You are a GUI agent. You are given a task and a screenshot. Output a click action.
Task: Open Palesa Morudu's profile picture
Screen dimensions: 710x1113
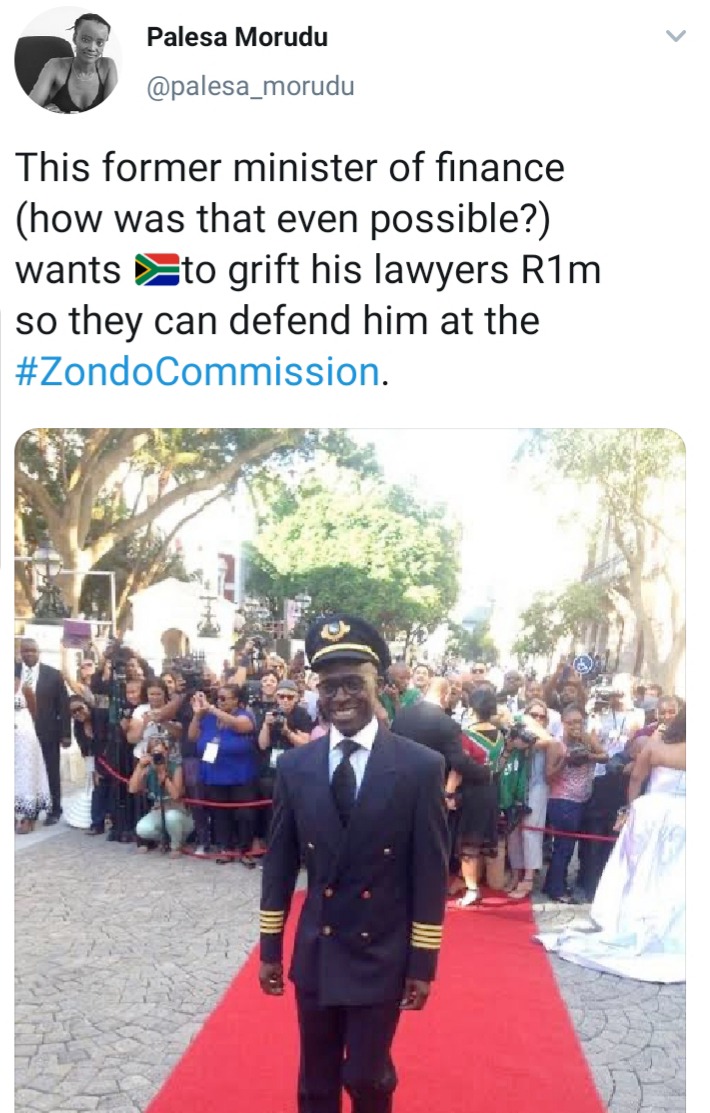click(x=68, y=62)
